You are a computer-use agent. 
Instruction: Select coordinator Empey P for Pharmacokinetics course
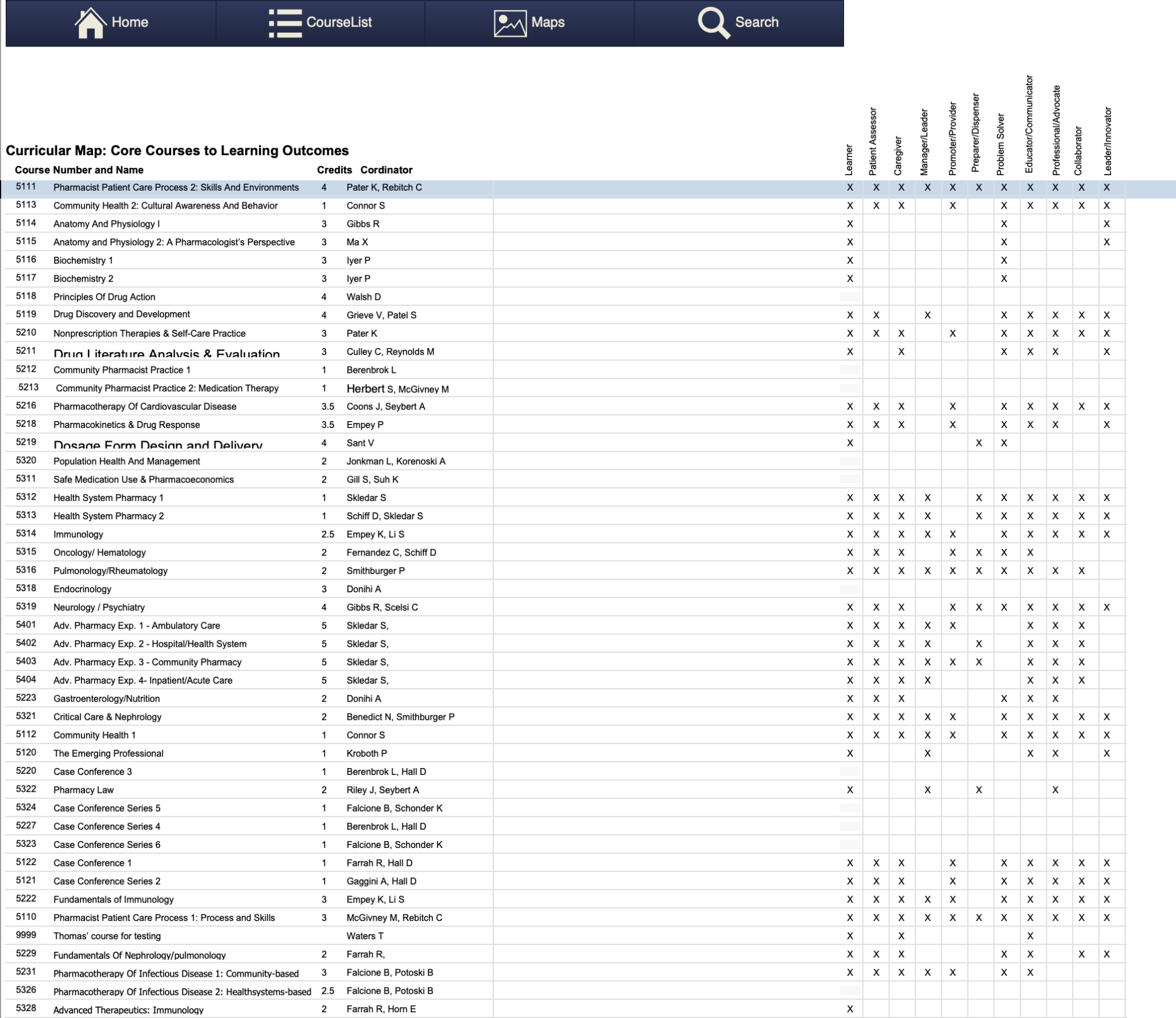(x=365, y=424)
